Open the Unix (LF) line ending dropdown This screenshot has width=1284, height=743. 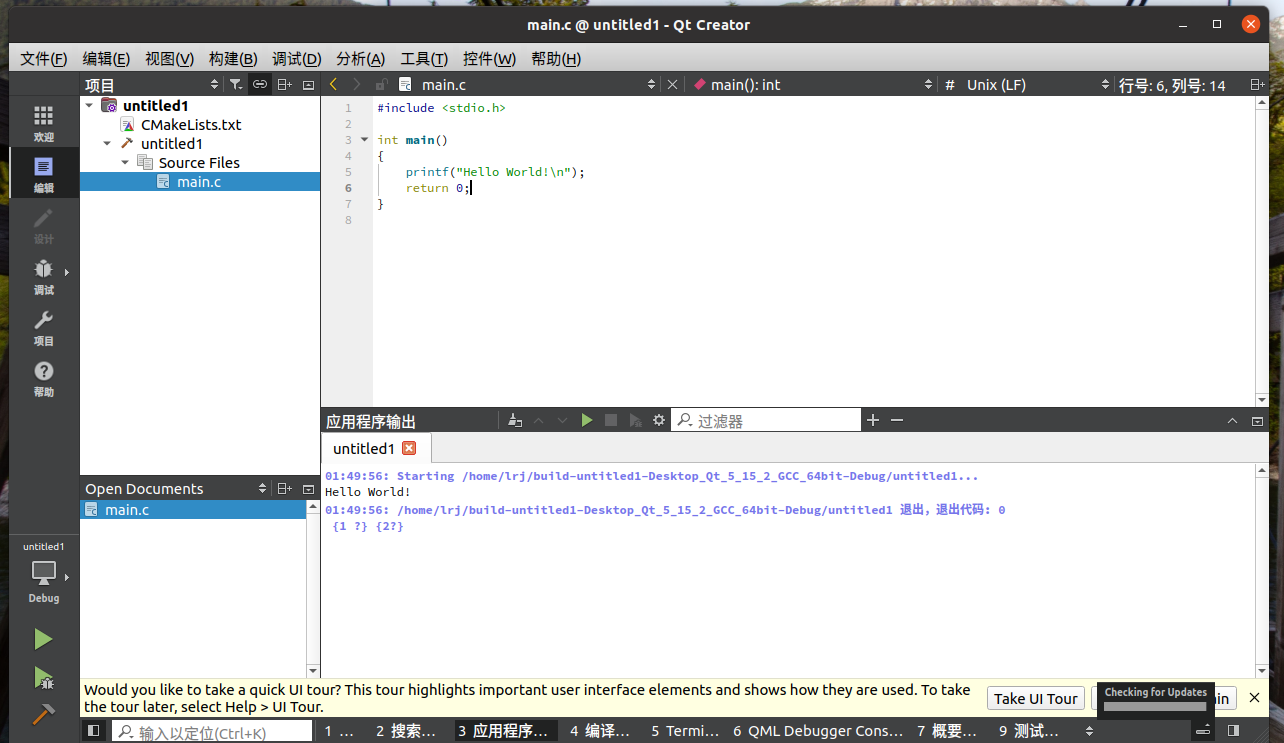[x=1036, y=85]
